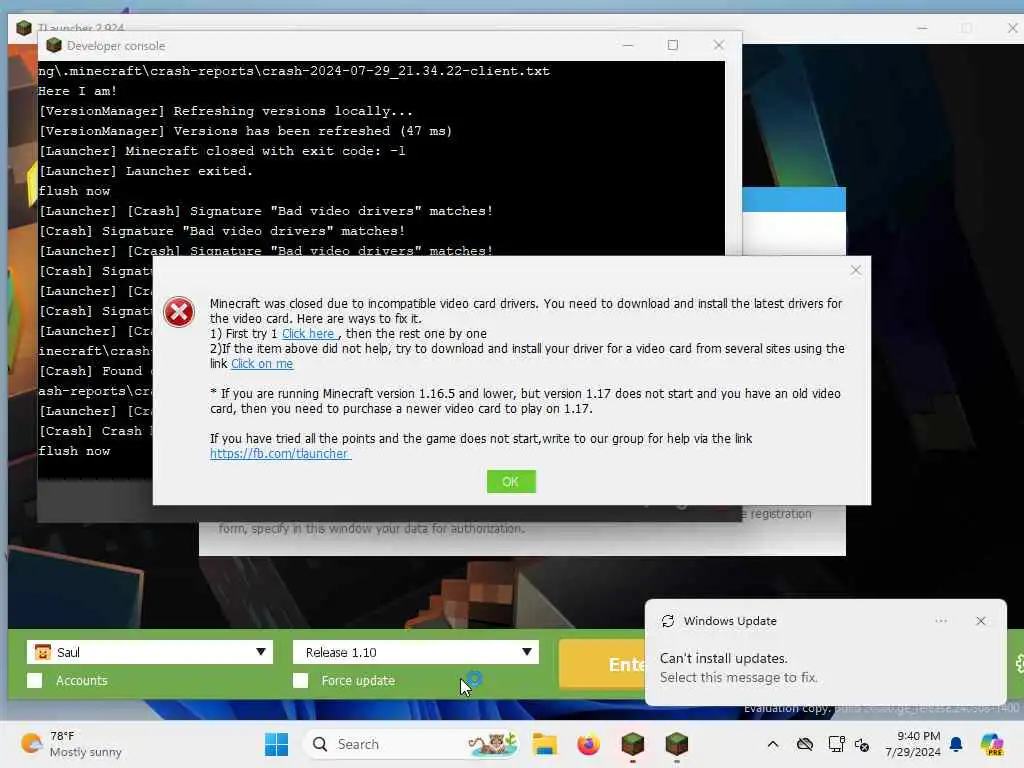
Task: Open the Windows Update notification options menu
Action: tap(940, 620)
